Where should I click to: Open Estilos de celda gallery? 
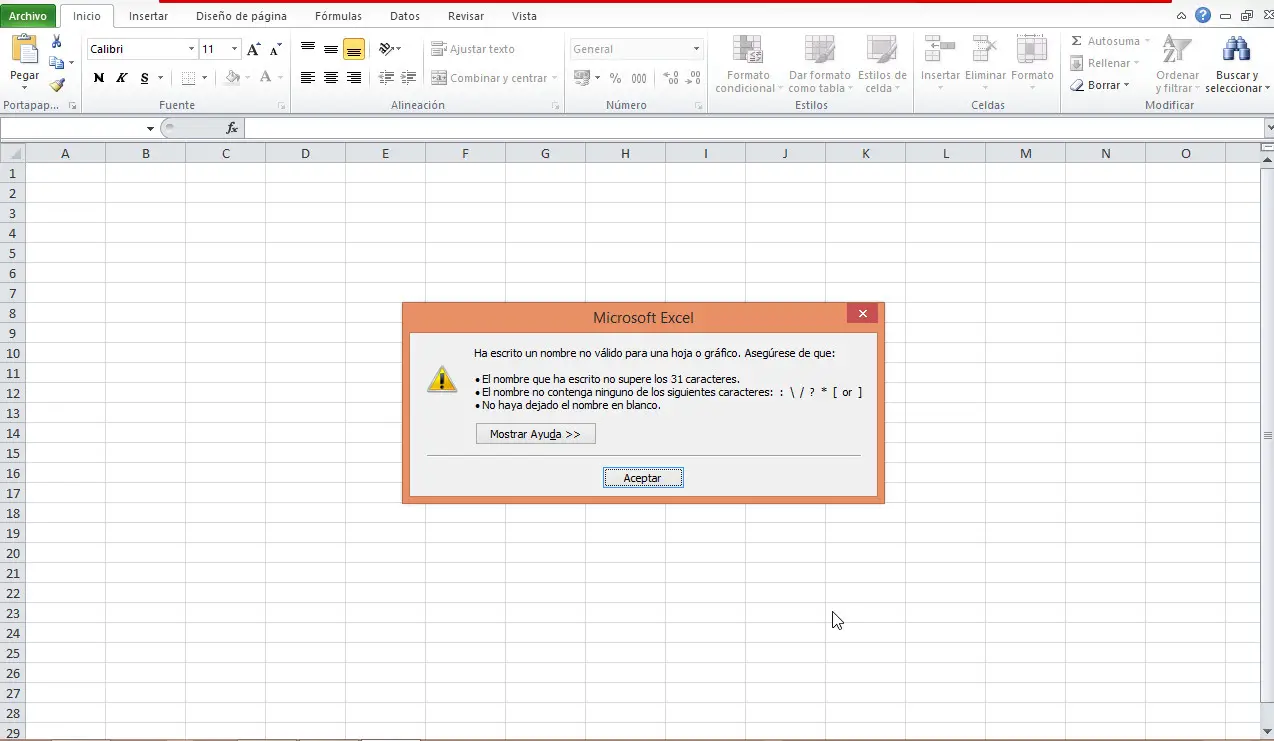tap(882, 64)
